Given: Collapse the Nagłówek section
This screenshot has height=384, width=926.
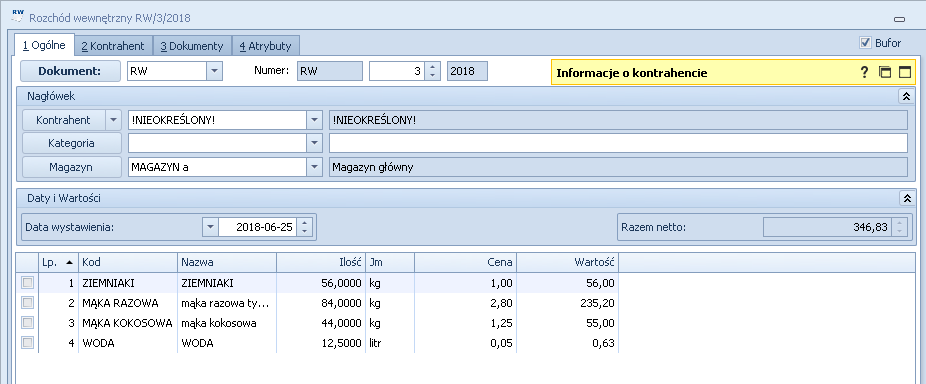Looking at the screenshot, I should pyautogui.click(x=906, y=96).
